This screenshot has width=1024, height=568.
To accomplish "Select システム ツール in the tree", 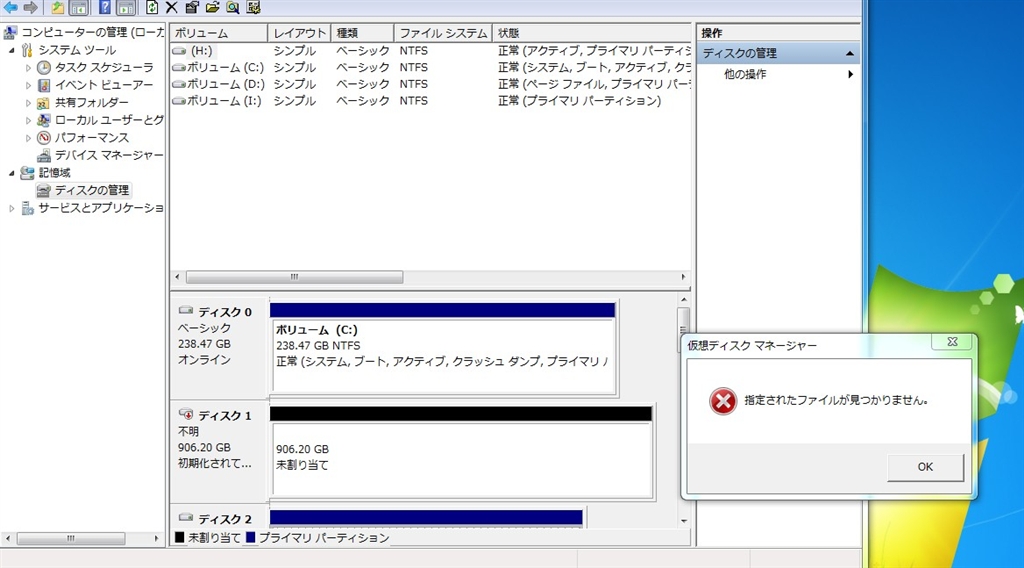I will [77, 50].
